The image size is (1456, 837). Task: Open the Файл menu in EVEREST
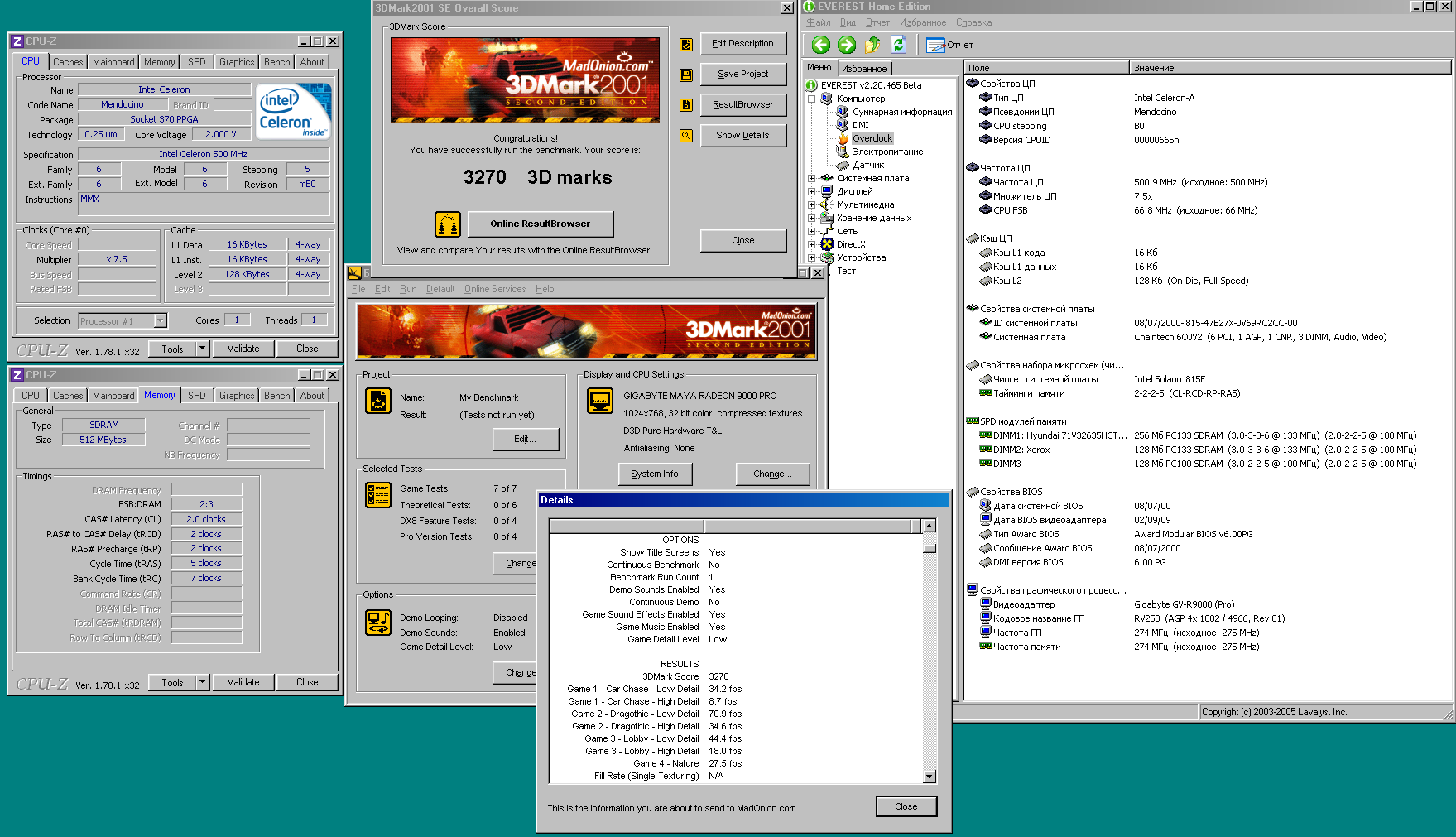(819, 22)
